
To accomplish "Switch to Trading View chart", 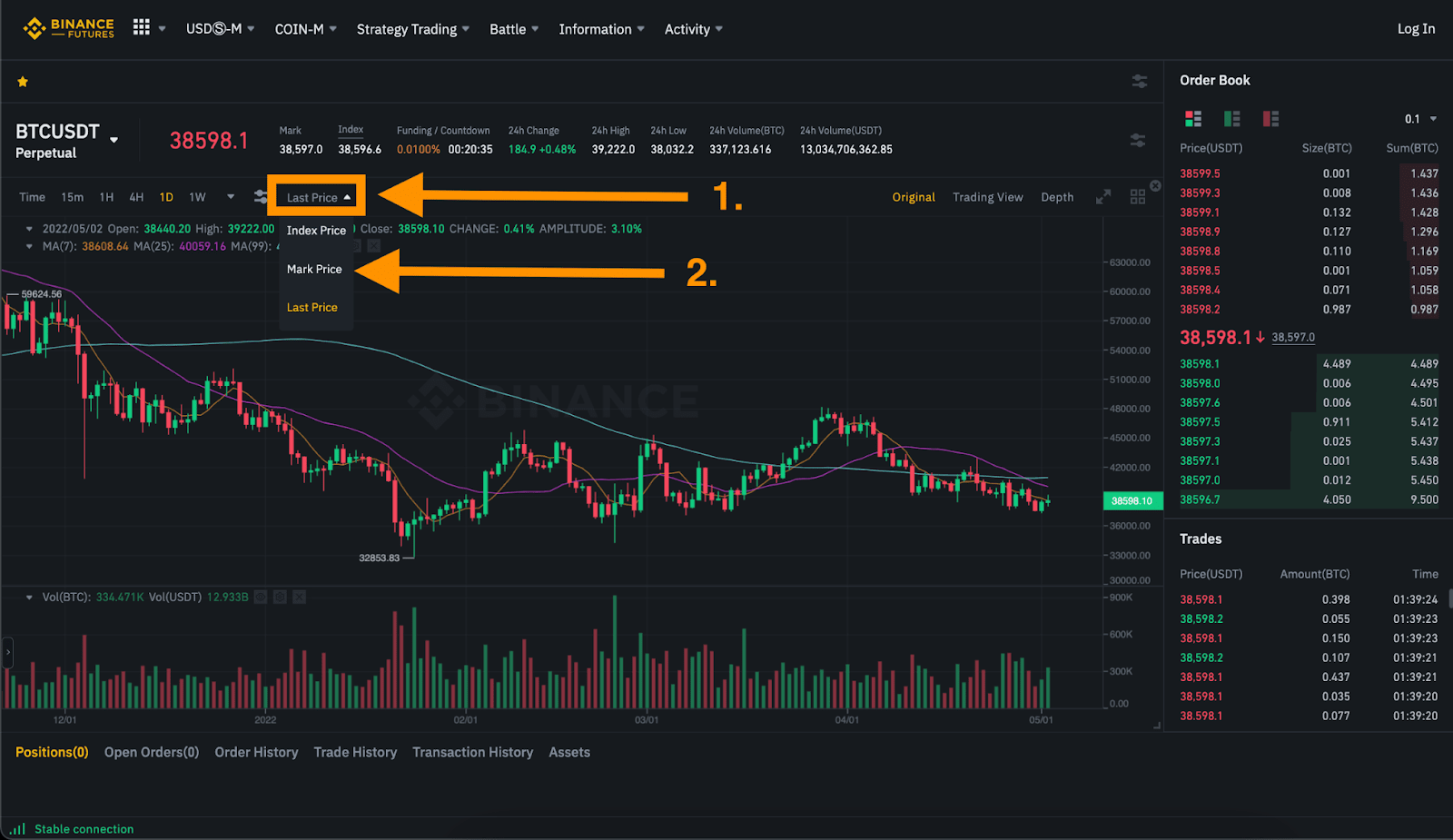I will 987,197.
